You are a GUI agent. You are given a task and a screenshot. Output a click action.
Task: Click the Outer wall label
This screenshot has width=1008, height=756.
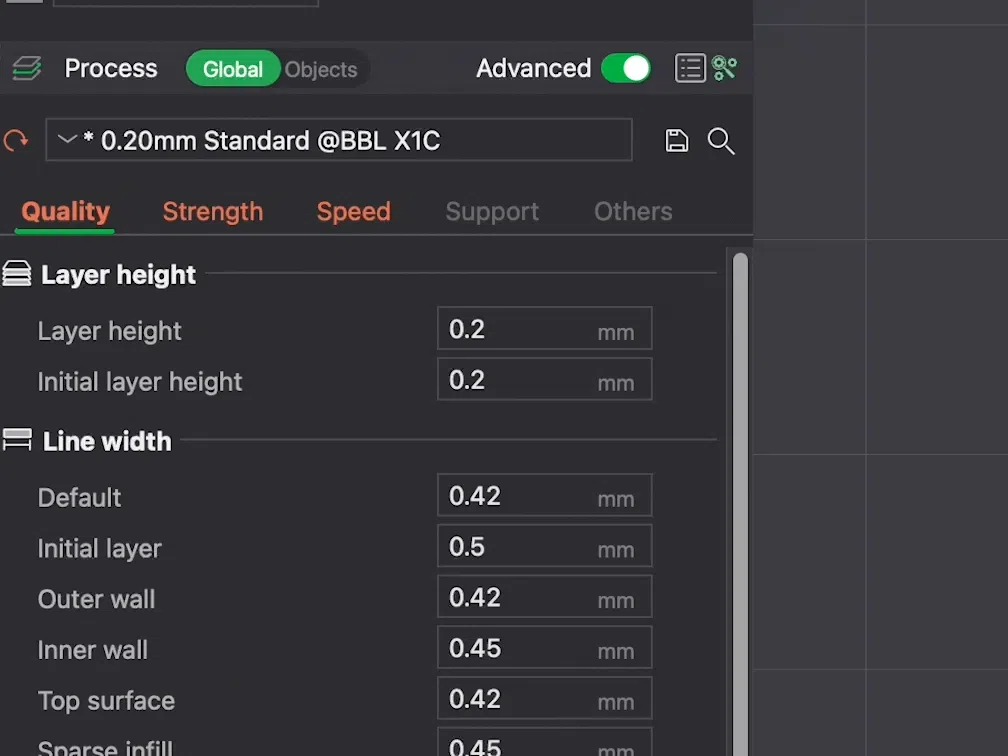(x=96, y=599)
